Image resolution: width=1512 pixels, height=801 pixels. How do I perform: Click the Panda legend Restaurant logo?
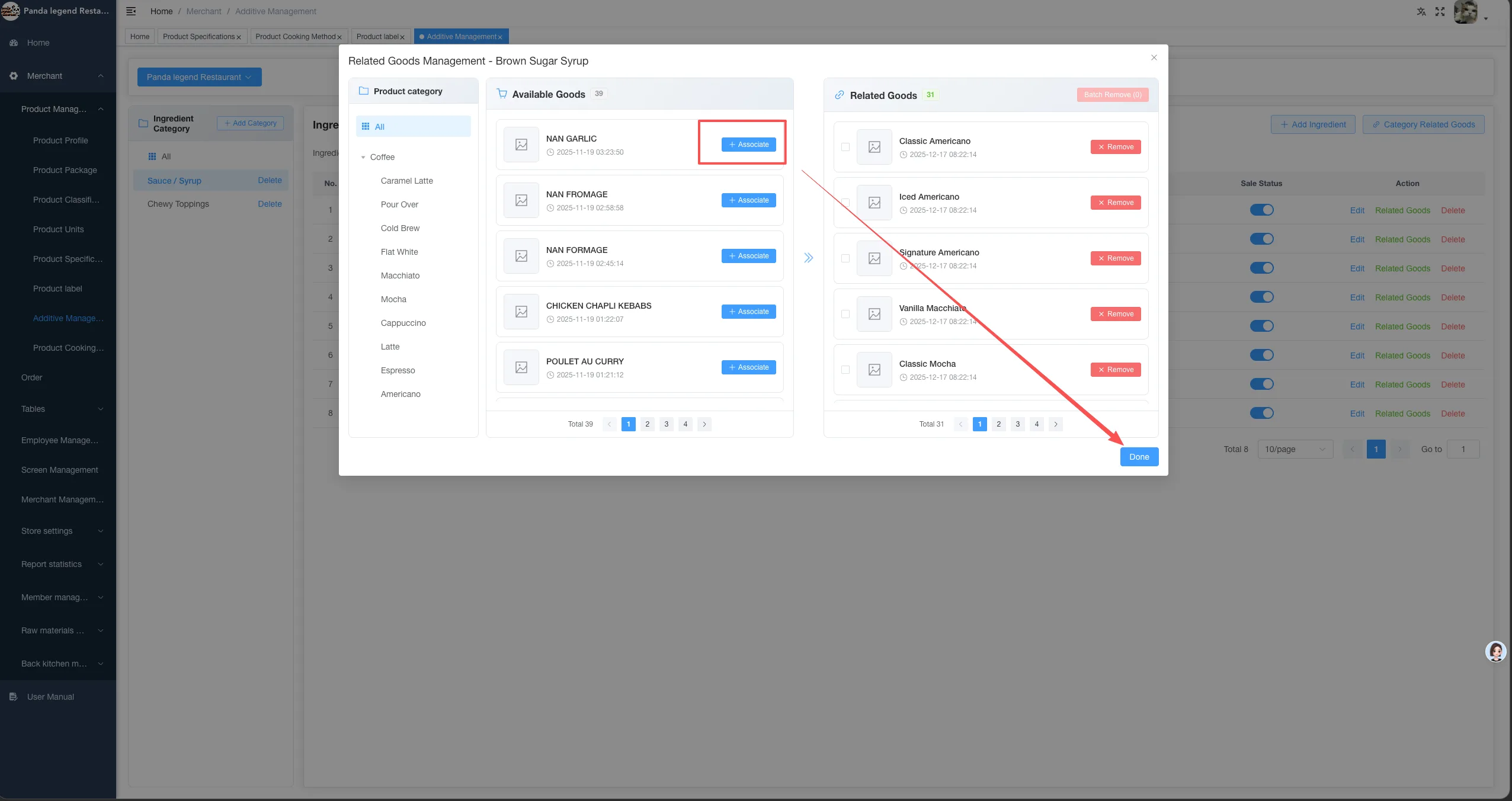[11, 11]
